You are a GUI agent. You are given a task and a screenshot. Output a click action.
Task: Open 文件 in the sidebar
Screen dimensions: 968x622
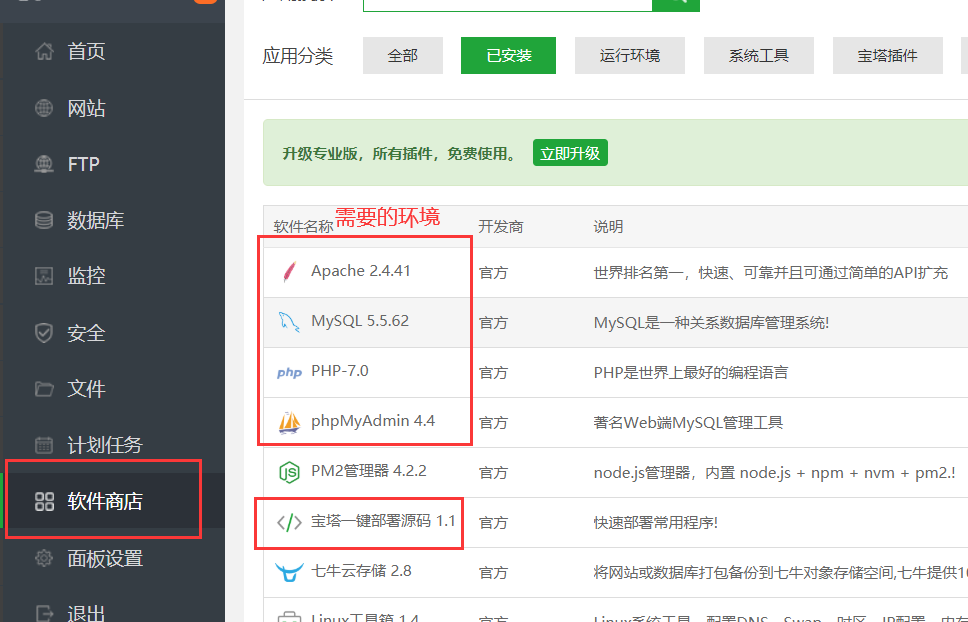[x=86, y=389]
